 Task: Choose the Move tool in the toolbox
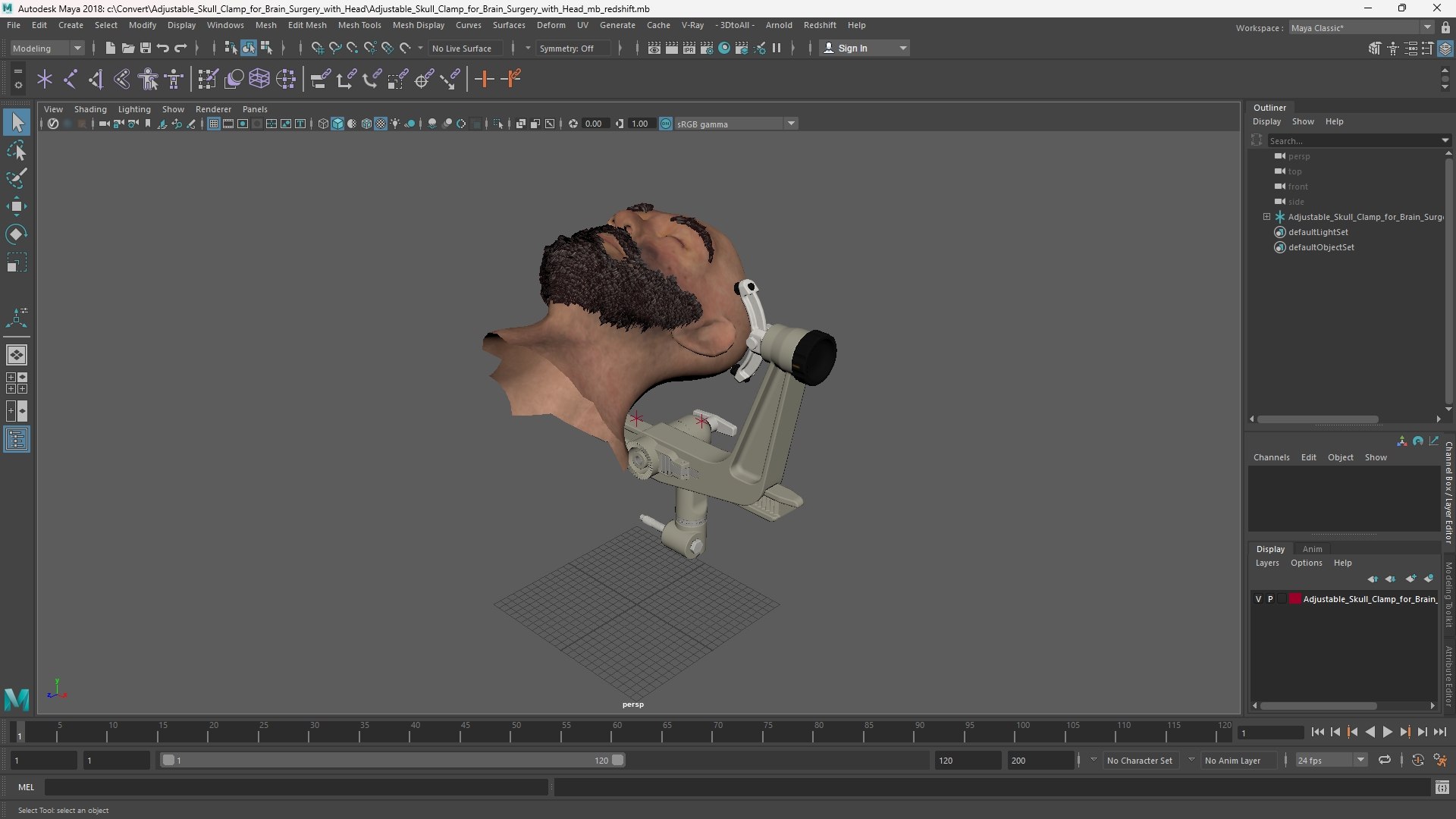(x=17, y=206)
